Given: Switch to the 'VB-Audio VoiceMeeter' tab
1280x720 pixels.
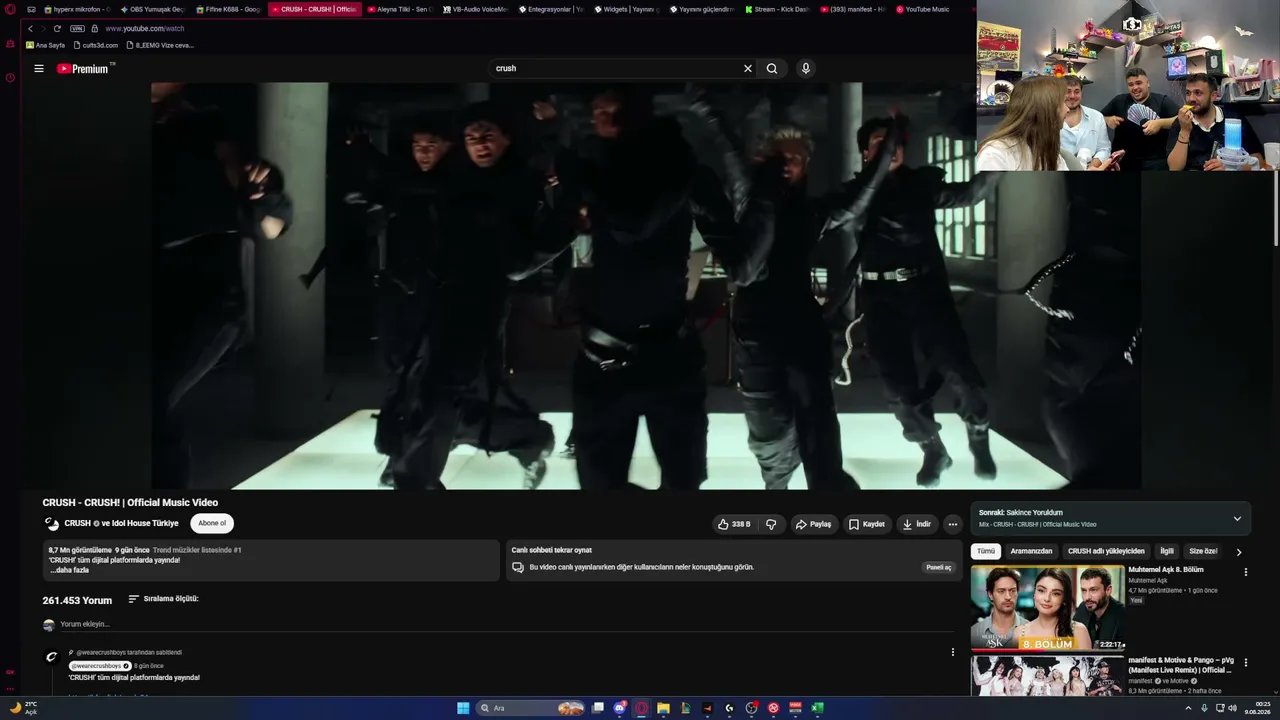Looking at the screenshot, I should [x=474, y=10].
